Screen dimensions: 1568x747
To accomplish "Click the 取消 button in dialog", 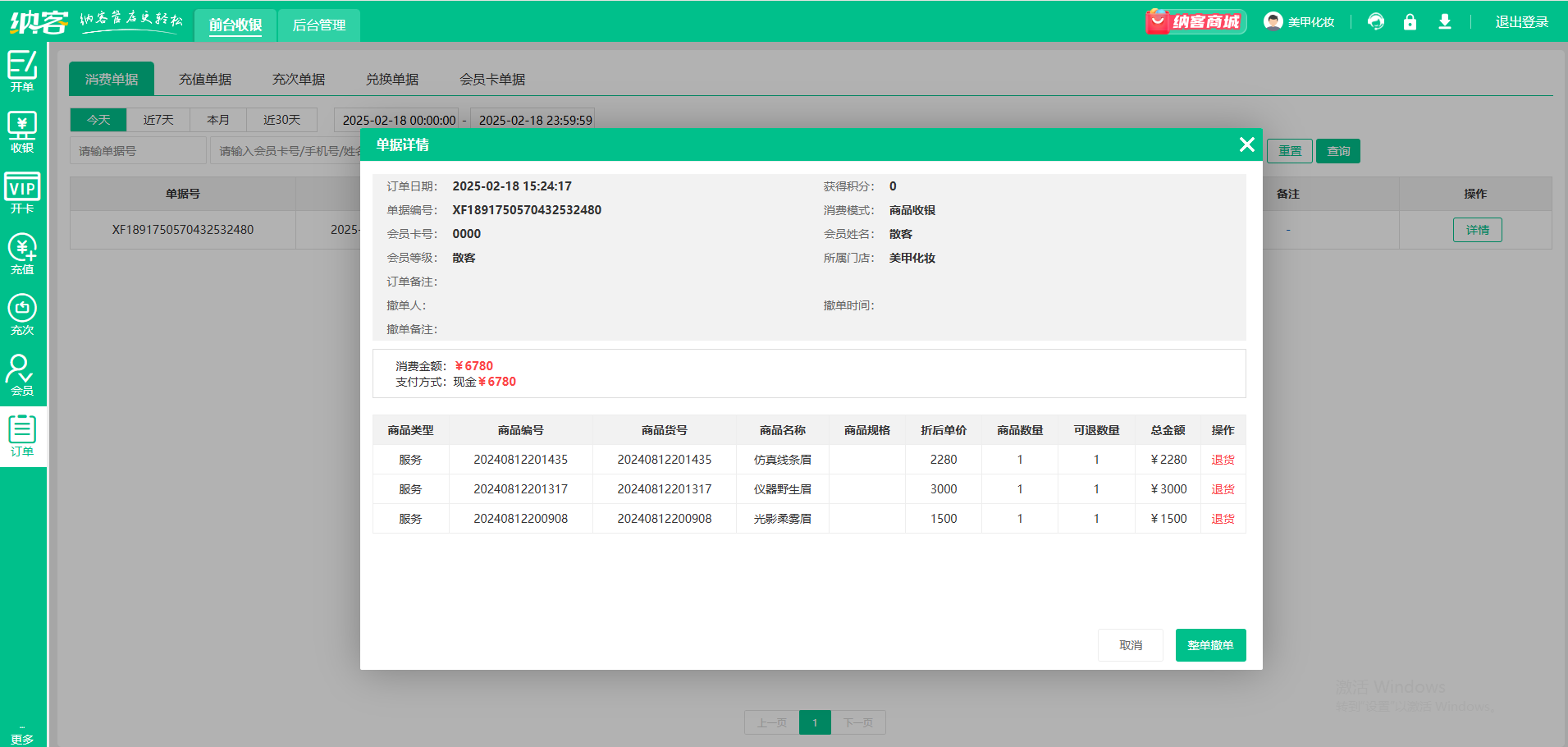I will point(1131,645).
